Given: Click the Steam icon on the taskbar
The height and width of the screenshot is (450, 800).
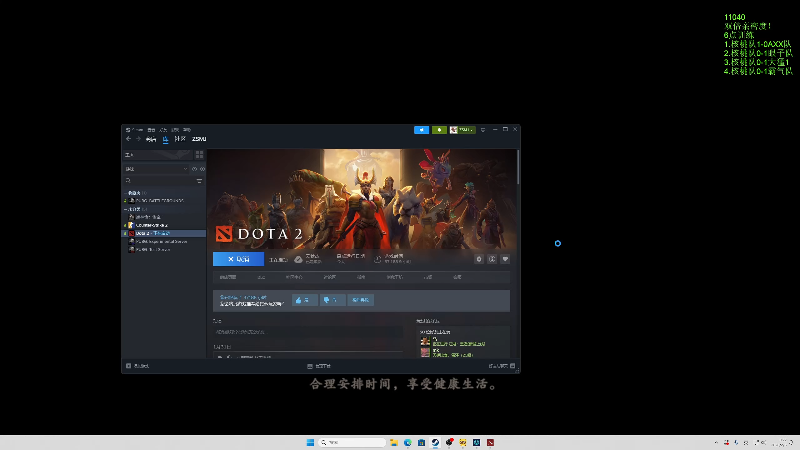Looking at the screenshot, I should [435, 442].
